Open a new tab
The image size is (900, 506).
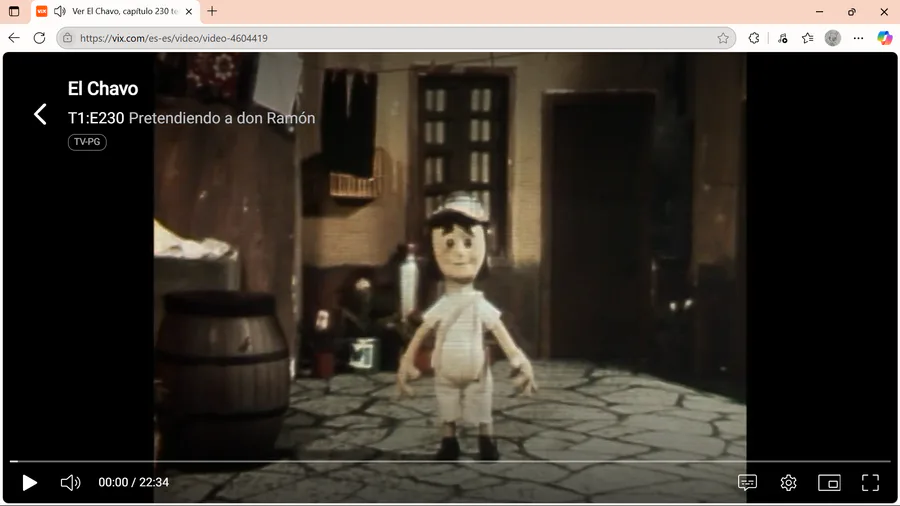[212, 11]
